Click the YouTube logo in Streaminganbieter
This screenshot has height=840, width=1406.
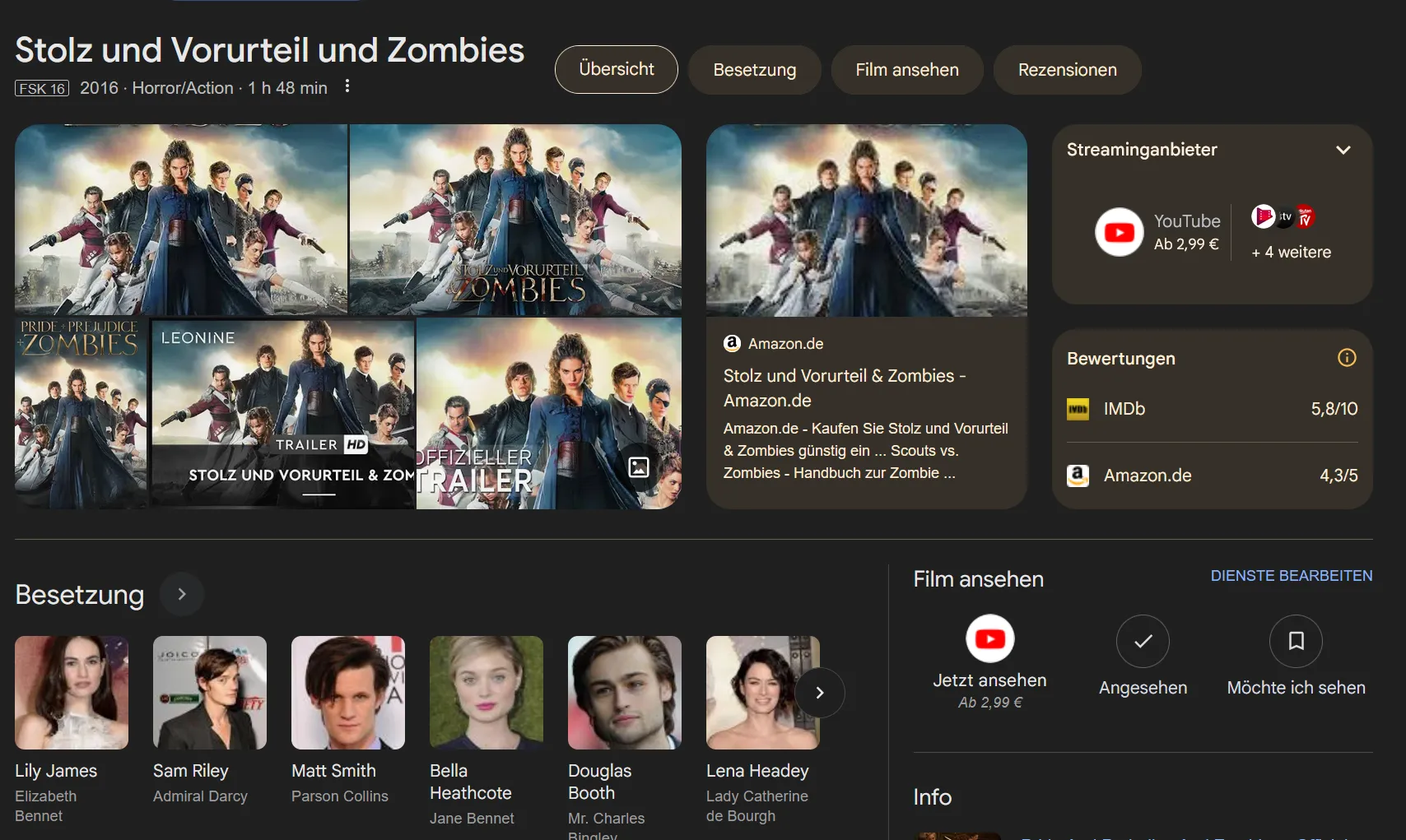tap(1119, 233)
